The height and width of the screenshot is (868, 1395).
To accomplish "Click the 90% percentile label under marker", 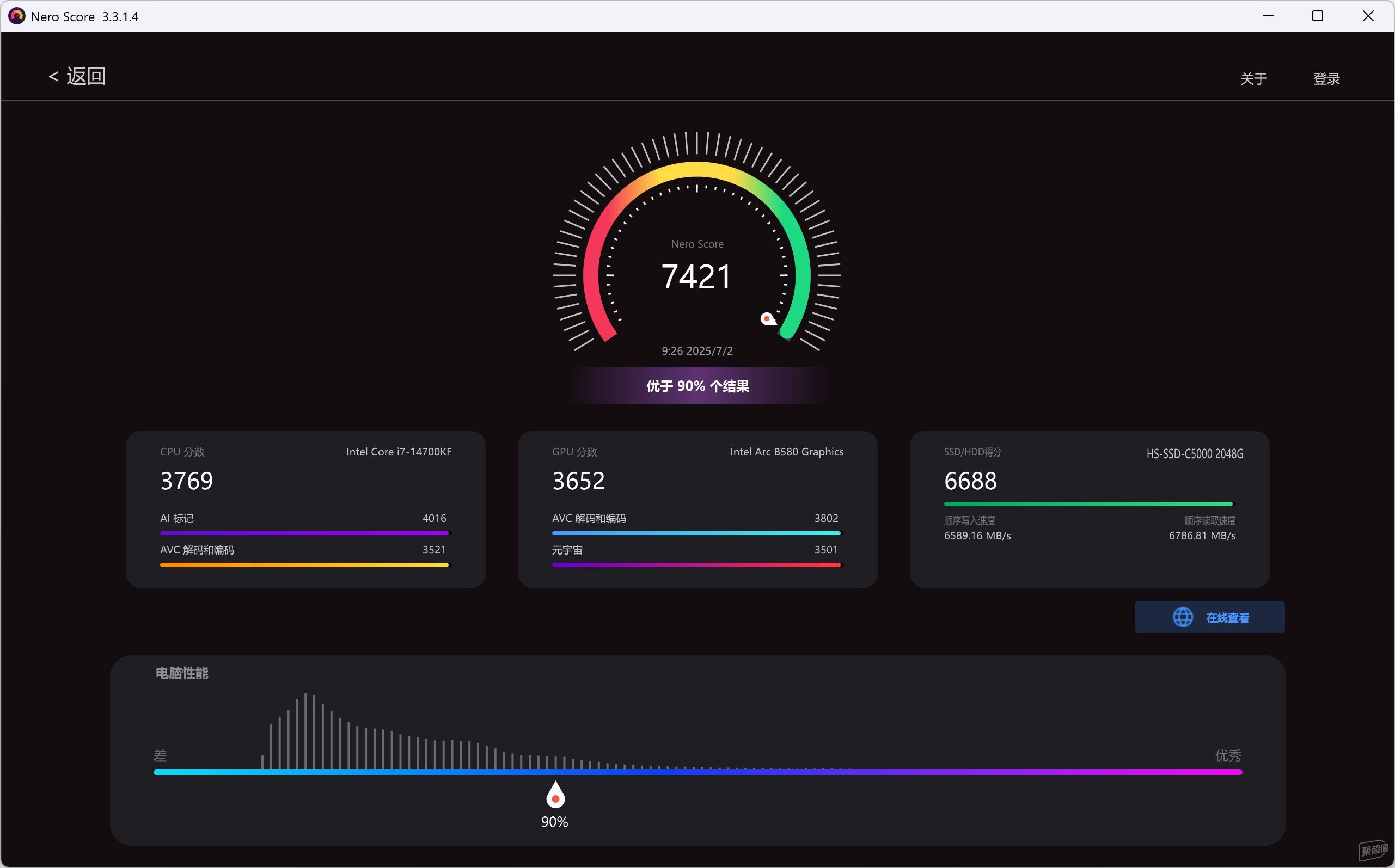I will pos(554,822).
